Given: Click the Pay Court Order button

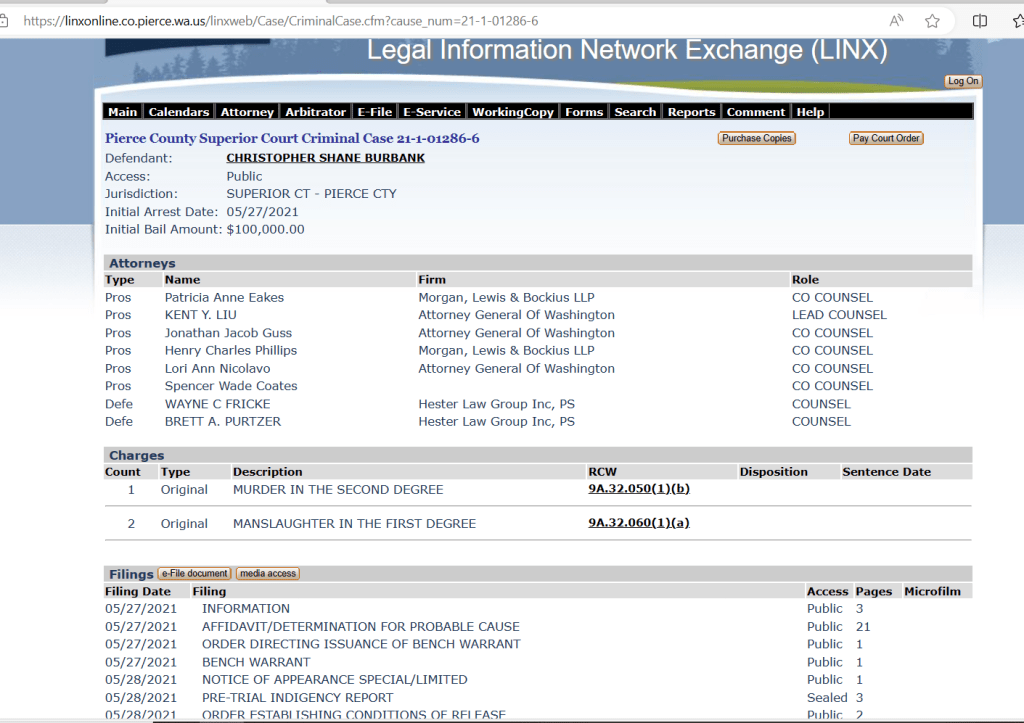Looking at the screenshot, I should [x=886, y=139].
